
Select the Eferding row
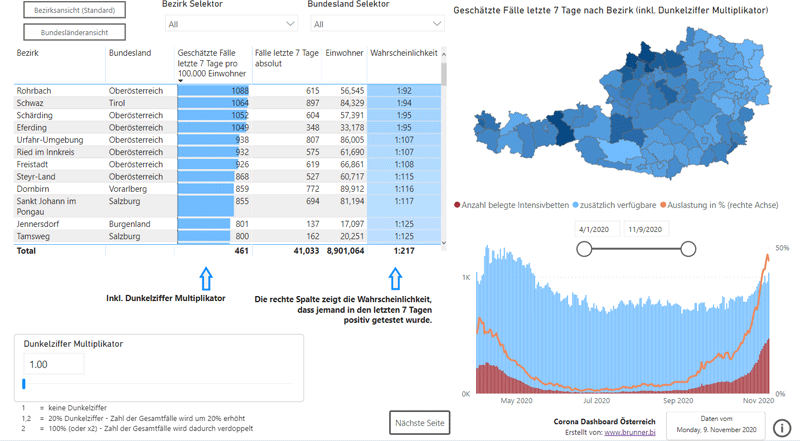tap(228, 127)
